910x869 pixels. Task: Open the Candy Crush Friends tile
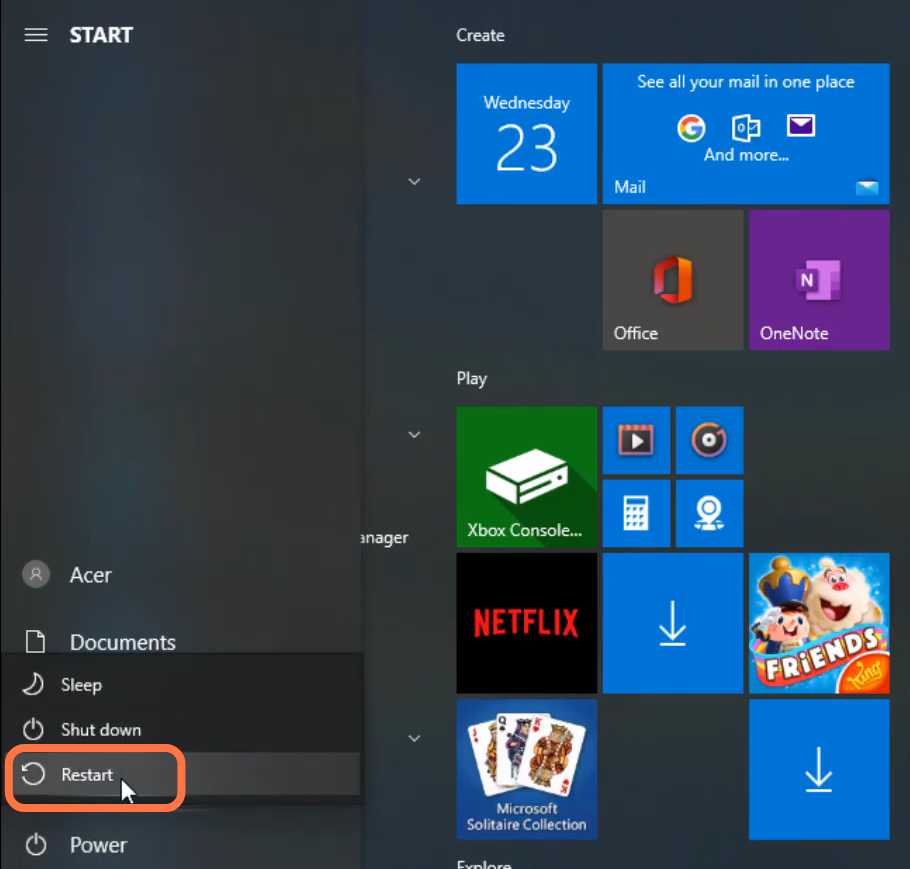(x=819, y=623)
